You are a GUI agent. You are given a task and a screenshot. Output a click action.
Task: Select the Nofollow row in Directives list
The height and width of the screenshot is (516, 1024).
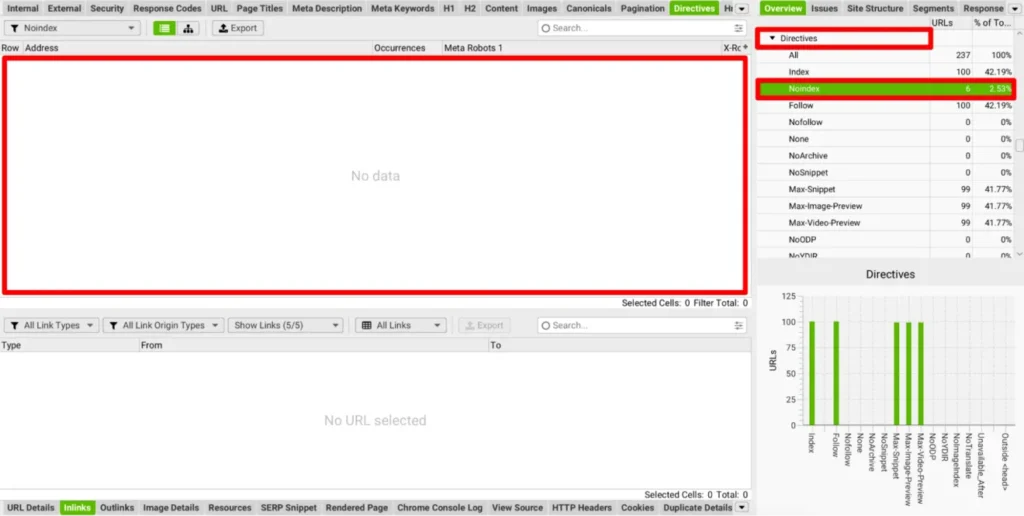tap(806, 122)
